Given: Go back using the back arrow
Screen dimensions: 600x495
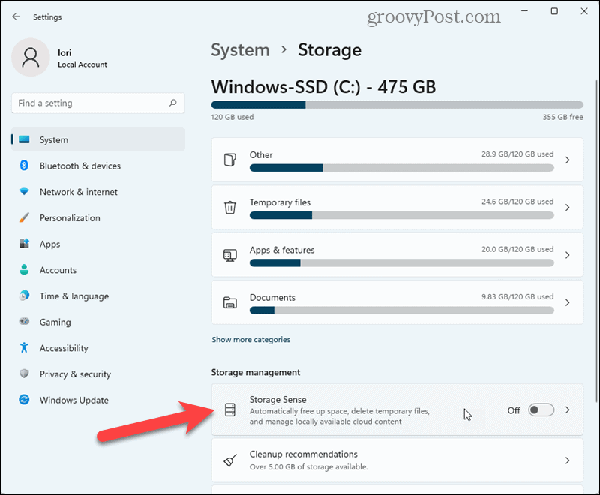Looking at the screenshot, I should click(16, 16).
